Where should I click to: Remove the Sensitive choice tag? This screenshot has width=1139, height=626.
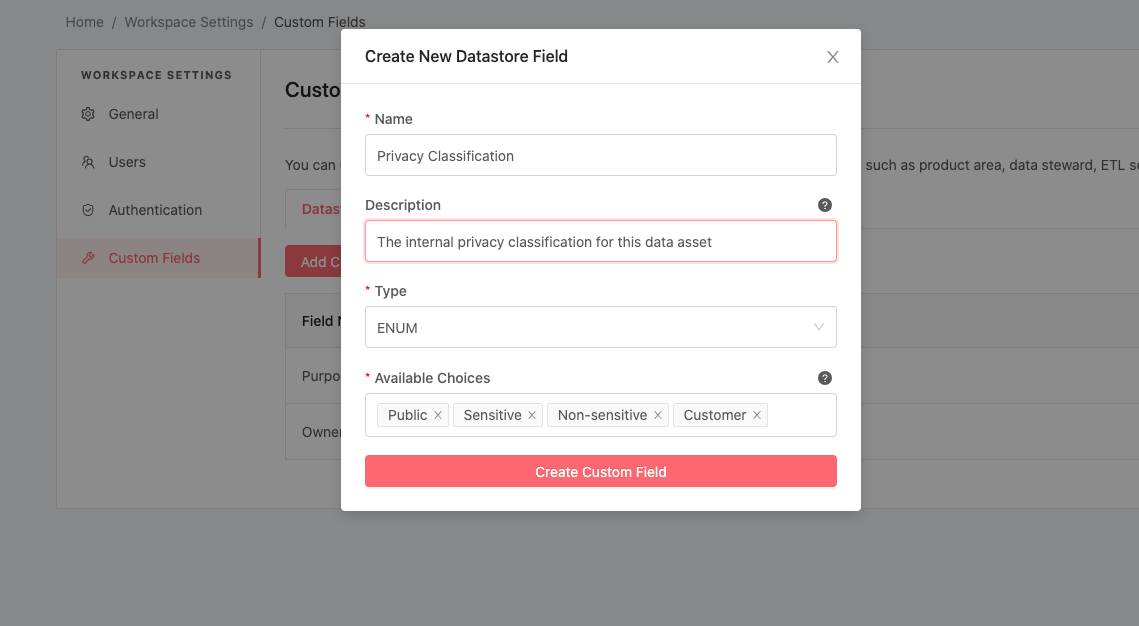(532, 415)
